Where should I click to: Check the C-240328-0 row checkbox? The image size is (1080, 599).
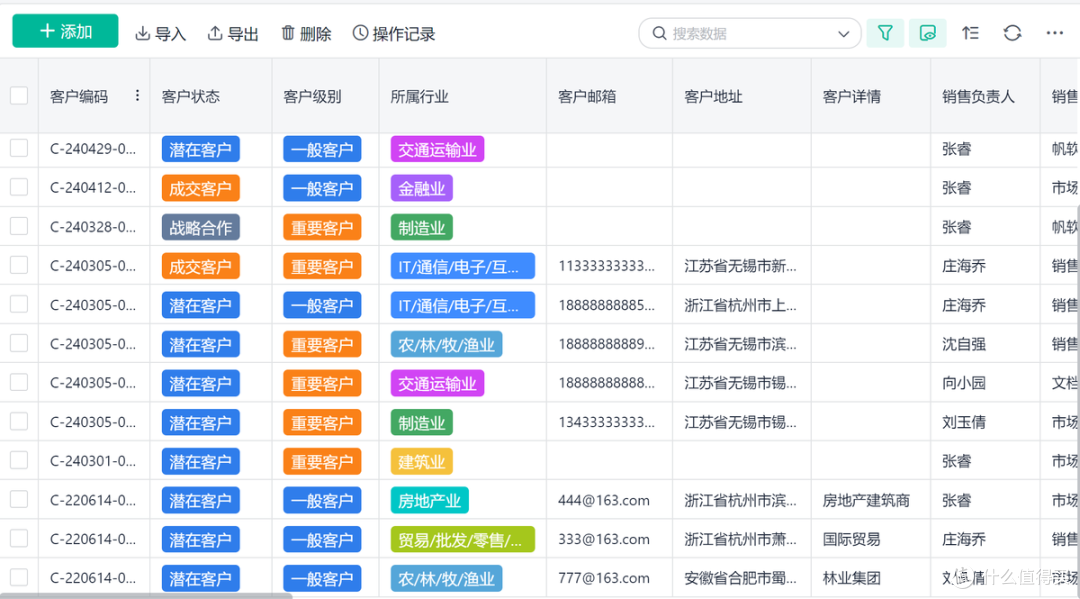[x=19, y=227]
